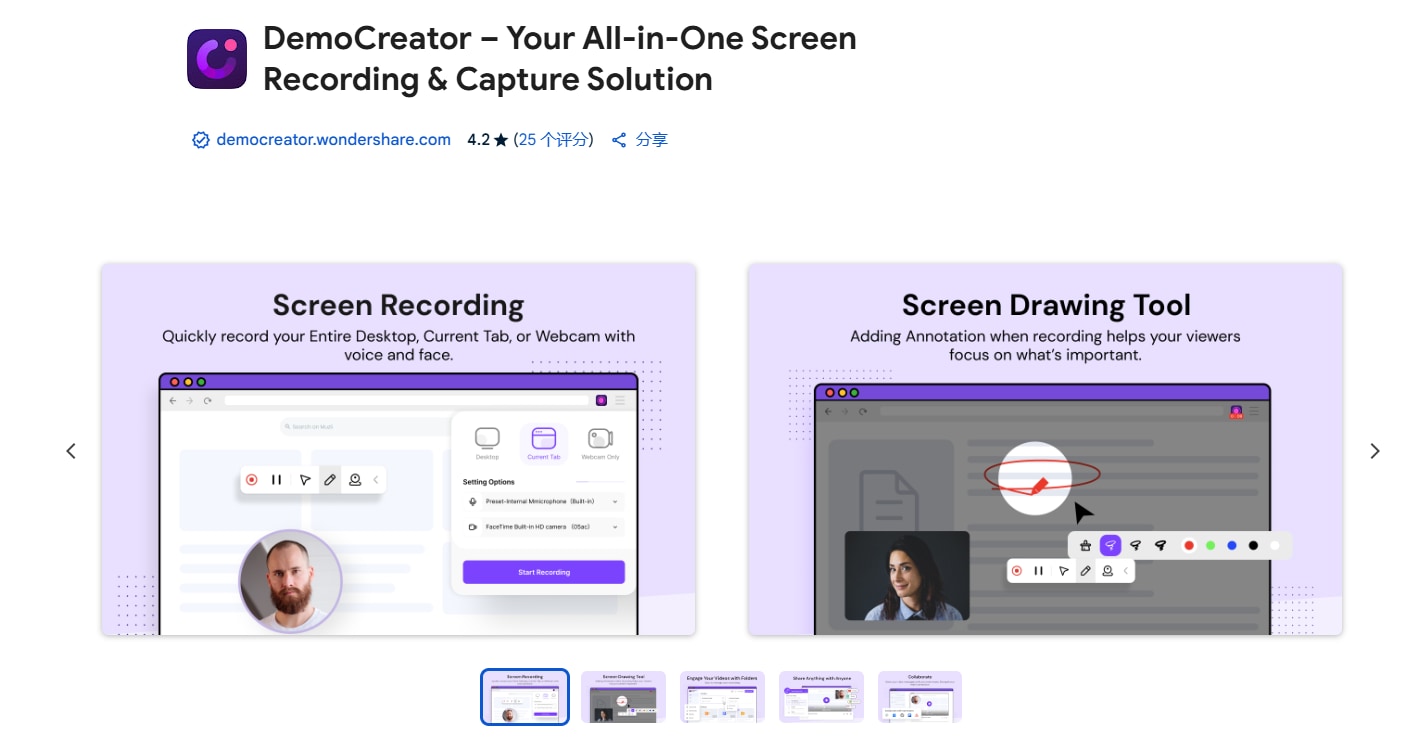
Task: Click the red record icon in Screen Recording slide
Action: click(x=252, y=480)
